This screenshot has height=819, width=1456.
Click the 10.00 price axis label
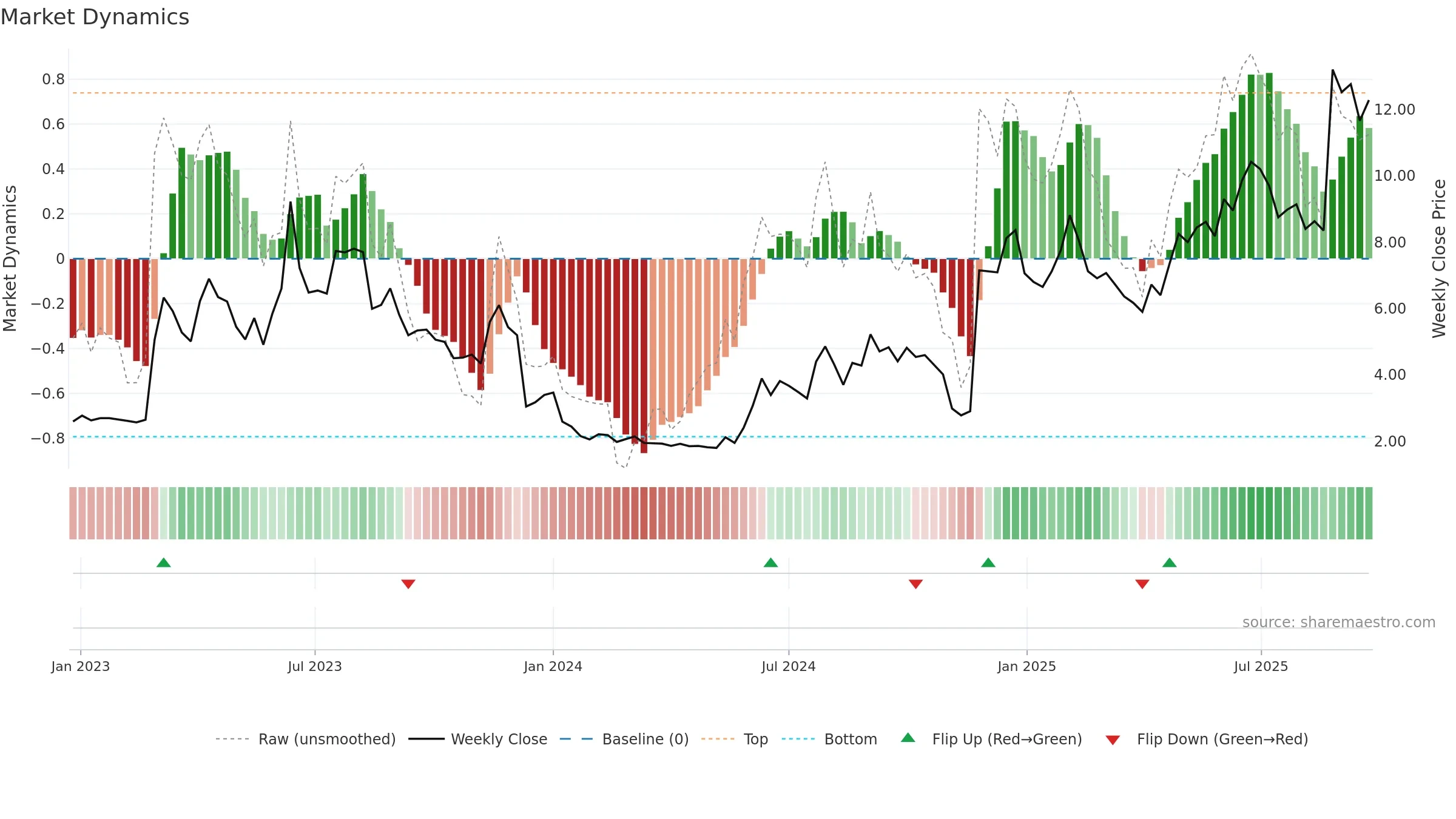(x=1395, y=176)
